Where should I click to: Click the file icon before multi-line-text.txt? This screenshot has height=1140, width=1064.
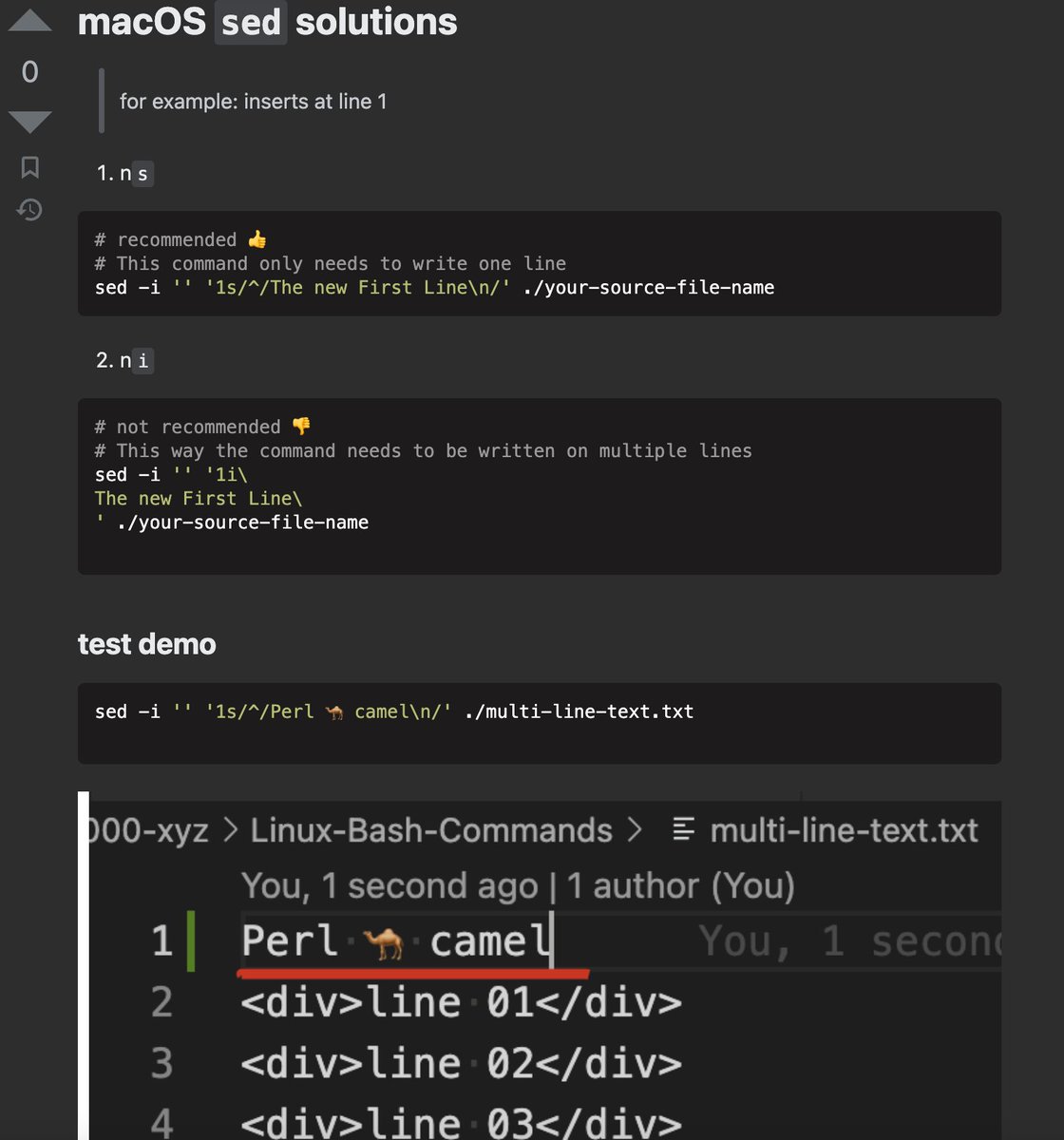click(683, 830)
